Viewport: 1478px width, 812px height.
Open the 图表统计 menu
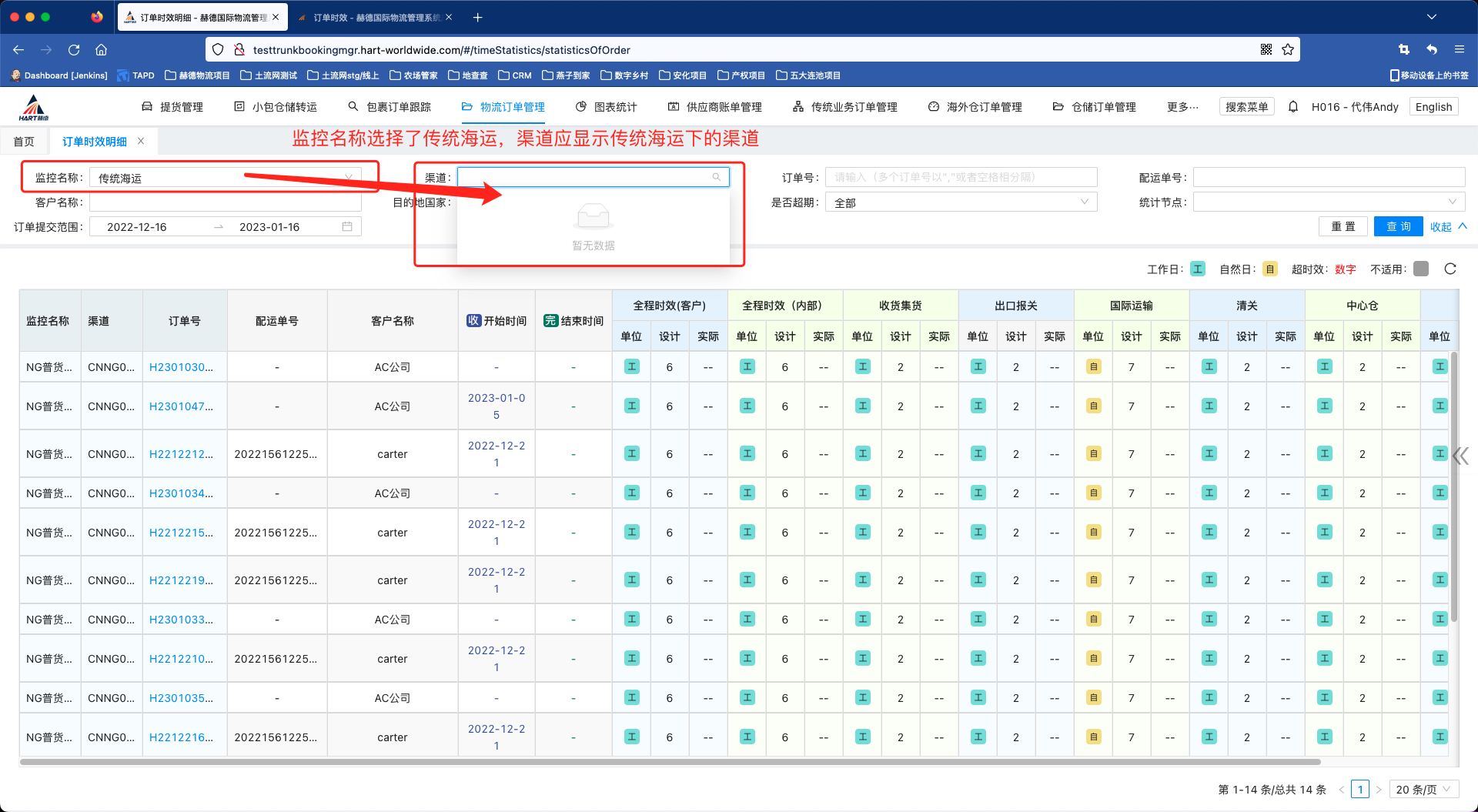click(607, 107)
